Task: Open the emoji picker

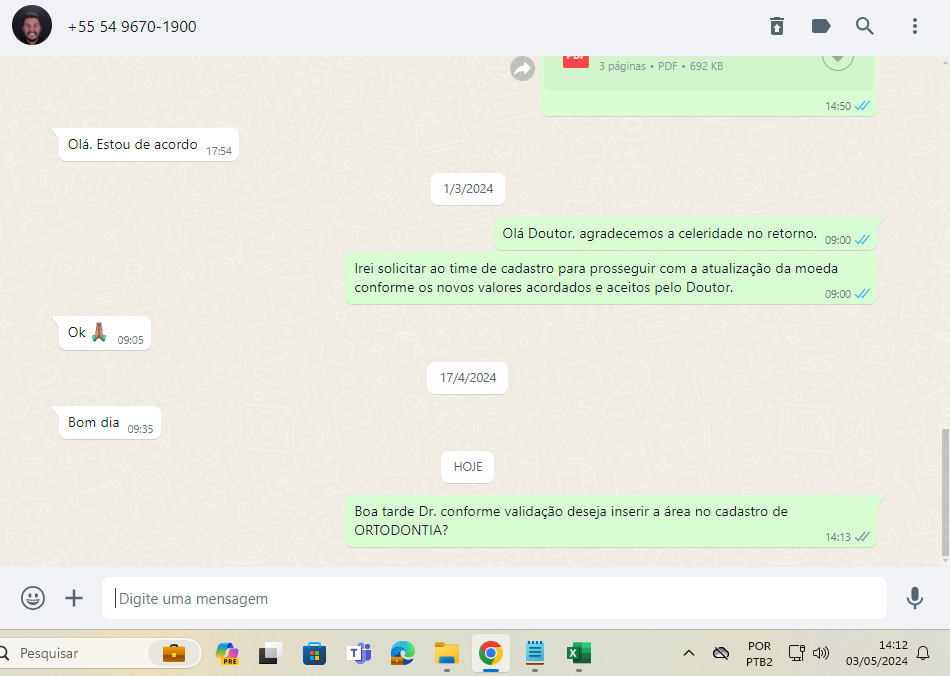Action: [x=33, y=598]
